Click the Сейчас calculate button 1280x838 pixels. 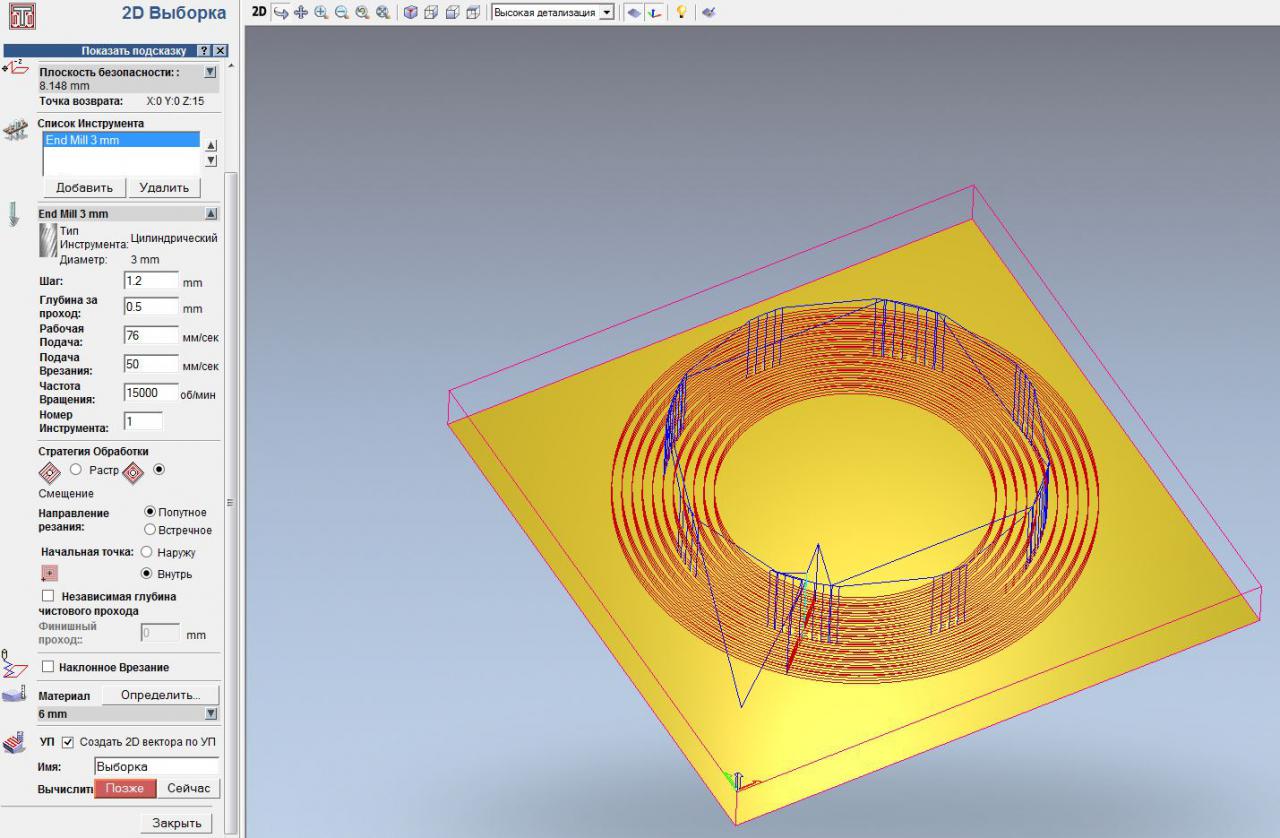[189, 788]
